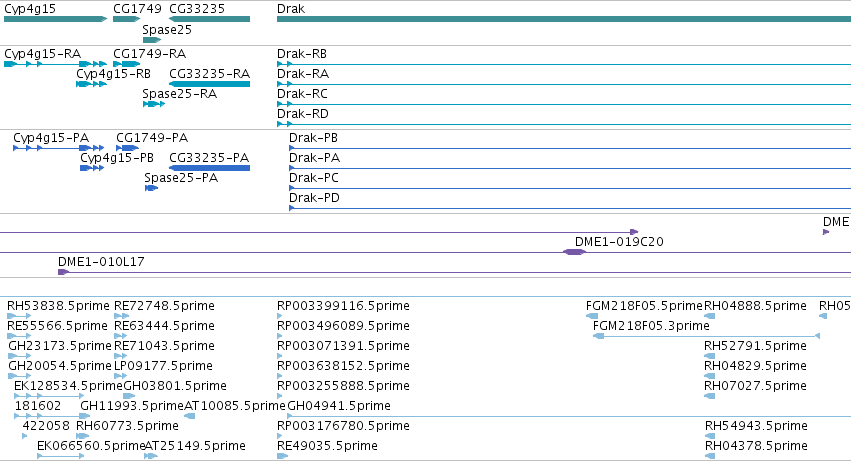Select EST GH04941.5prime
851x461 pixels.
pyautogui.click(x=339, y=407)
